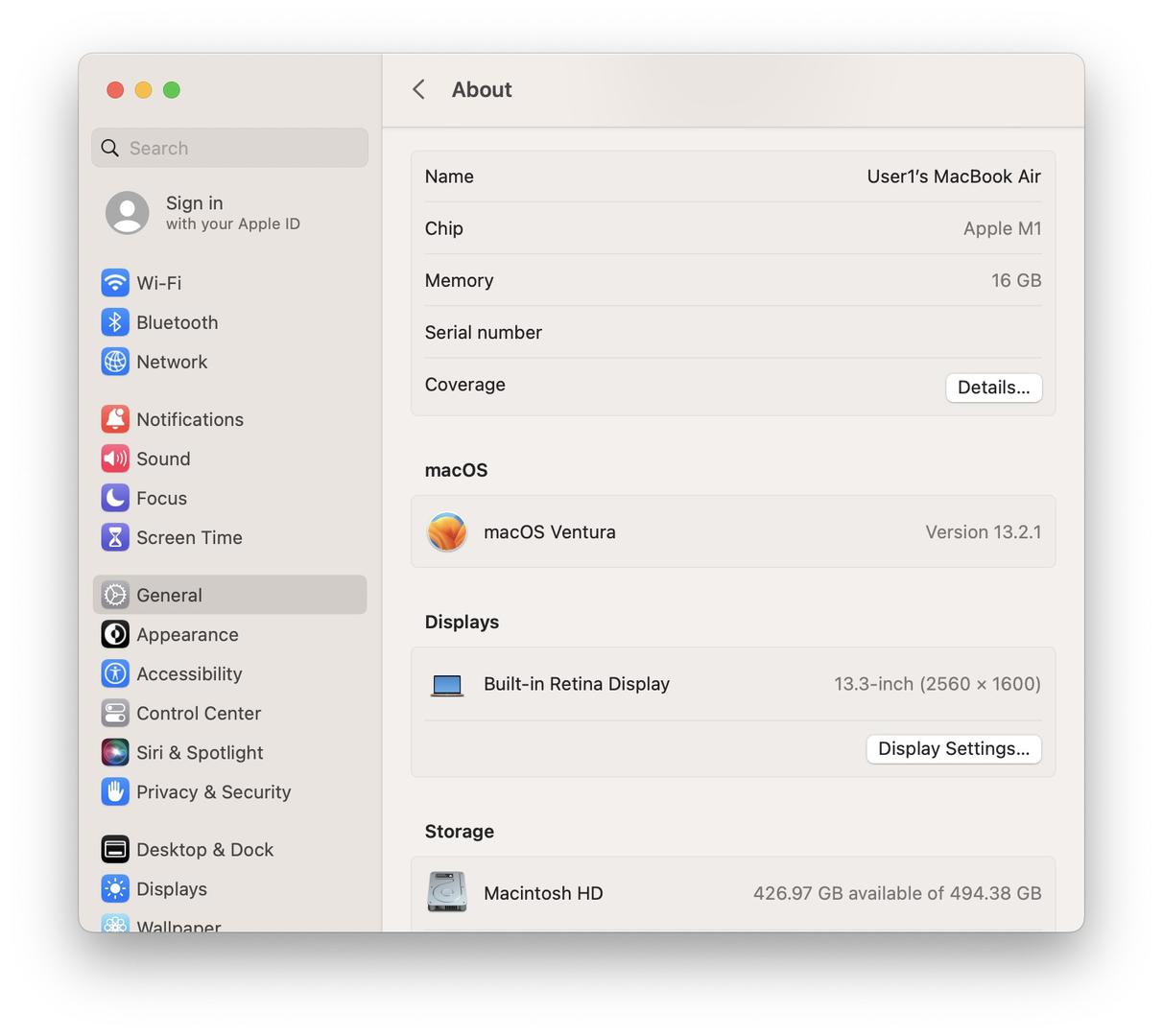Click the Desktop & Dock icon

pyautogui.click(x=115, y=849)
